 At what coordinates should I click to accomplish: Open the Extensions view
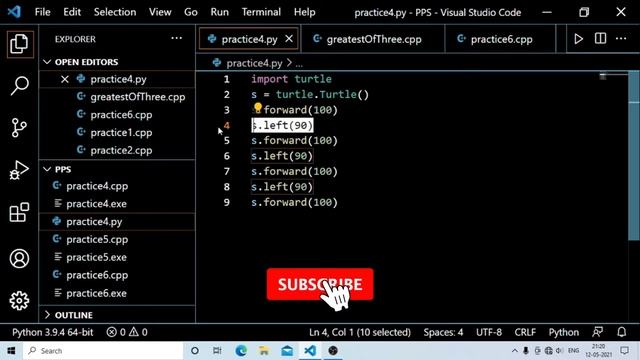[19, 213]
